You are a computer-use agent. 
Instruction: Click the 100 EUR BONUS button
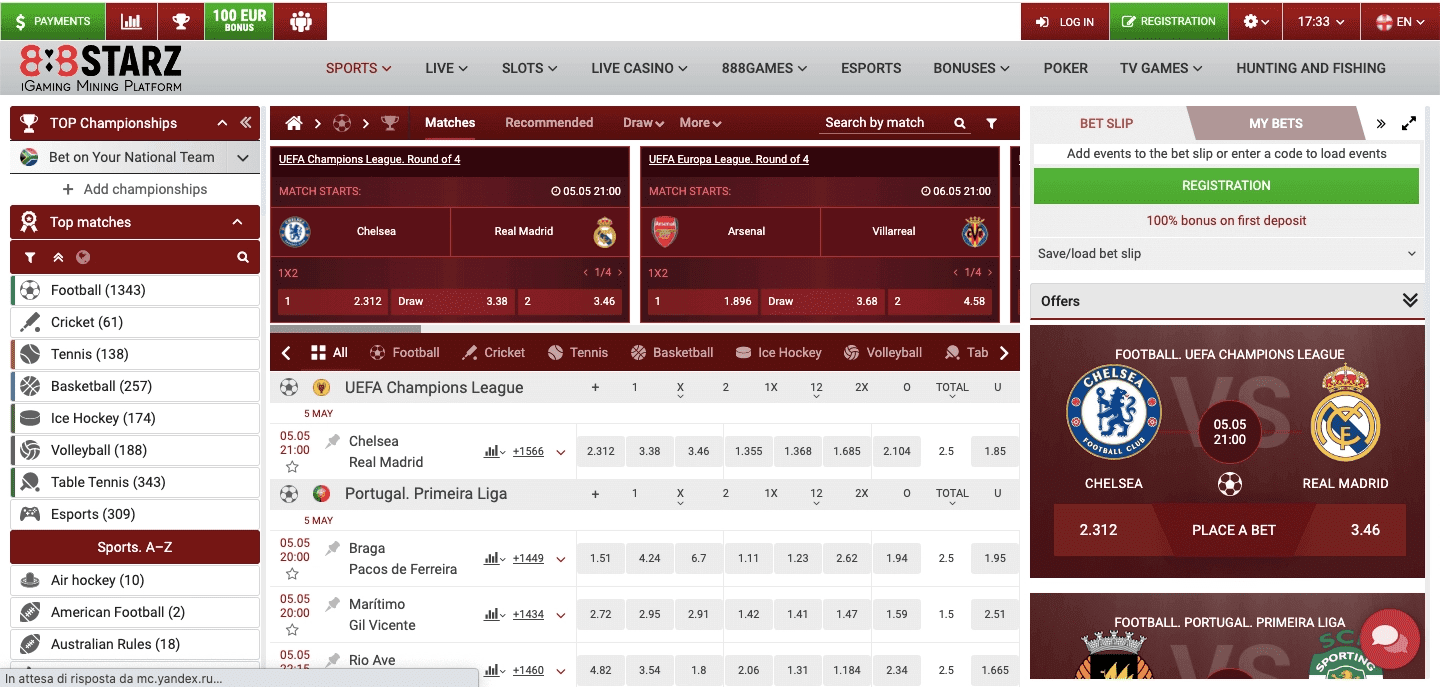(239, 21)
